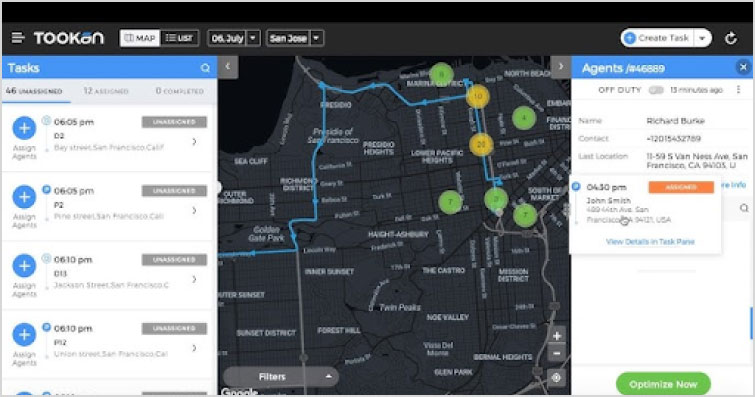Click the 04:30 pm John Smith task card
Screen dimensions: 755x397
tap(645, 214)
